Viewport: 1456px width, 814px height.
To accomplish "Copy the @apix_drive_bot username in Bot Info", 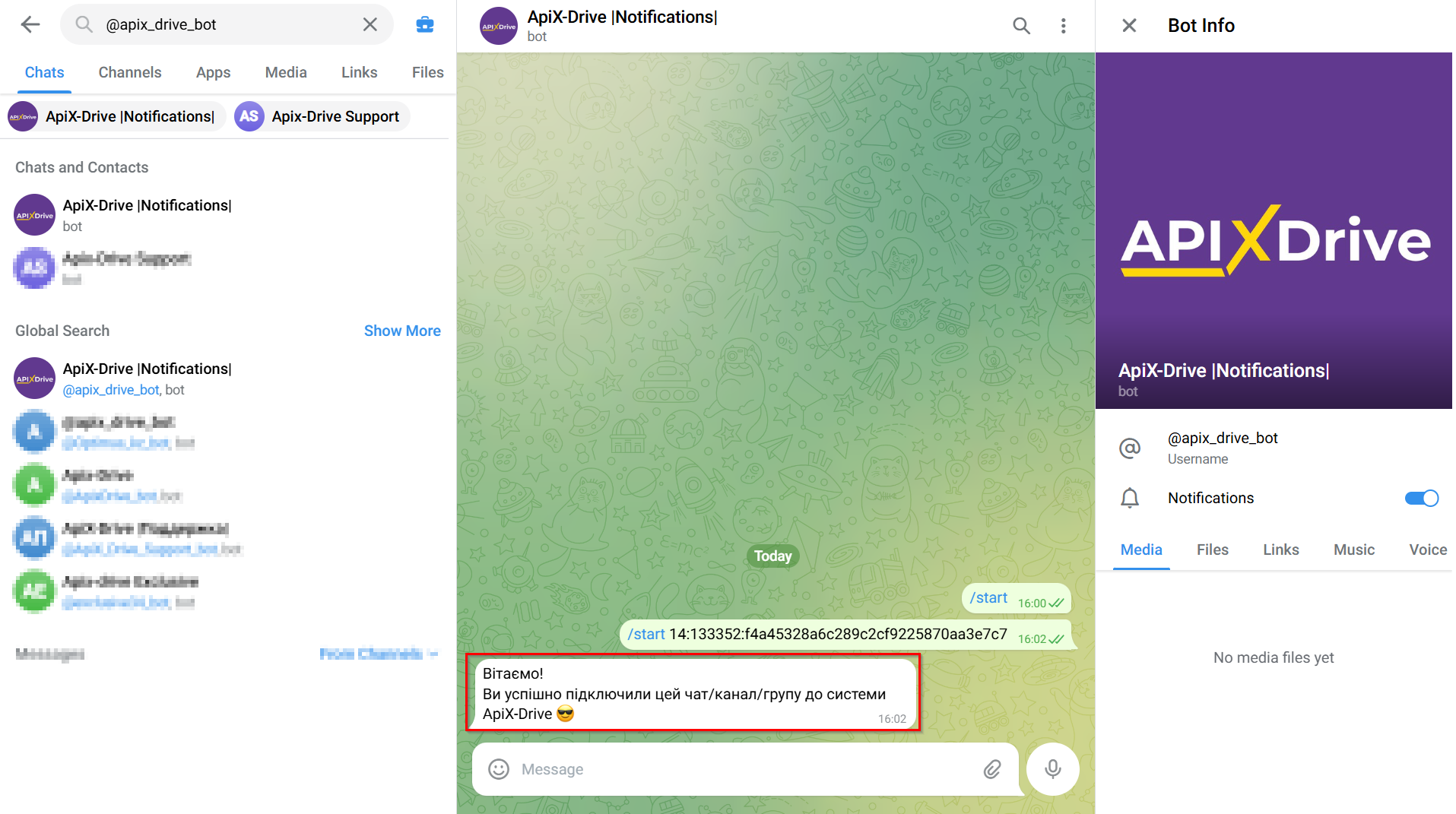I will coord(1223,438).
